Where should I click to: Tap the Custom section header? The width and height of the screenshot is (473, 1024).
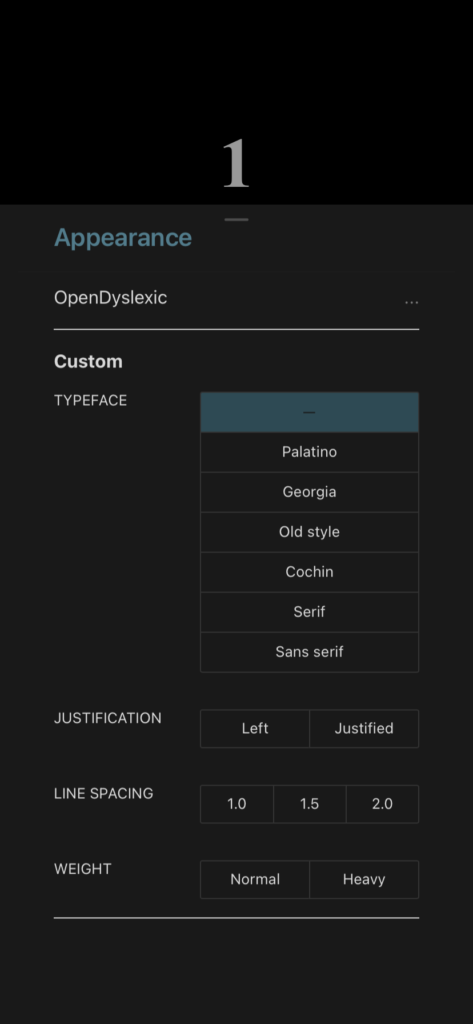coord(88,361)
